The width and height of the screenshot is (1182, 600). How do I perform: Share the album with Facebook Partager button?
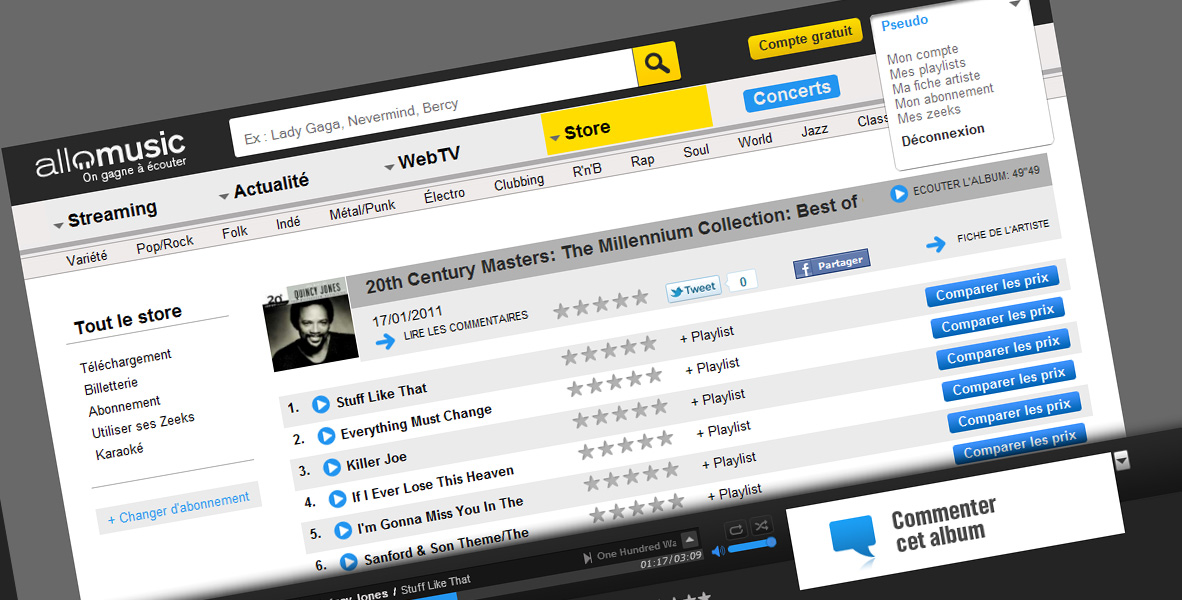832,264
